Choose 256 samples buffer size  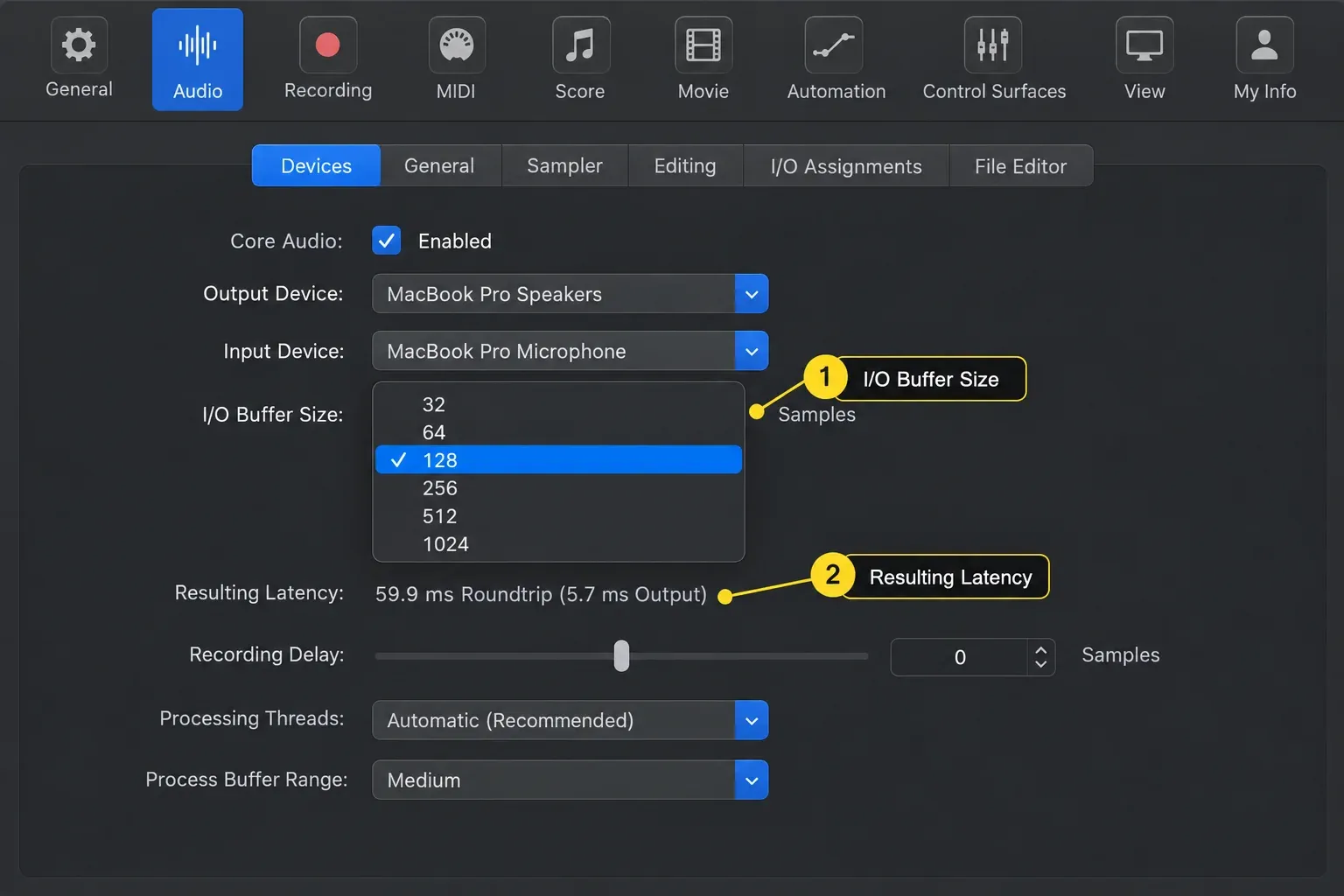tap(558, 488)
